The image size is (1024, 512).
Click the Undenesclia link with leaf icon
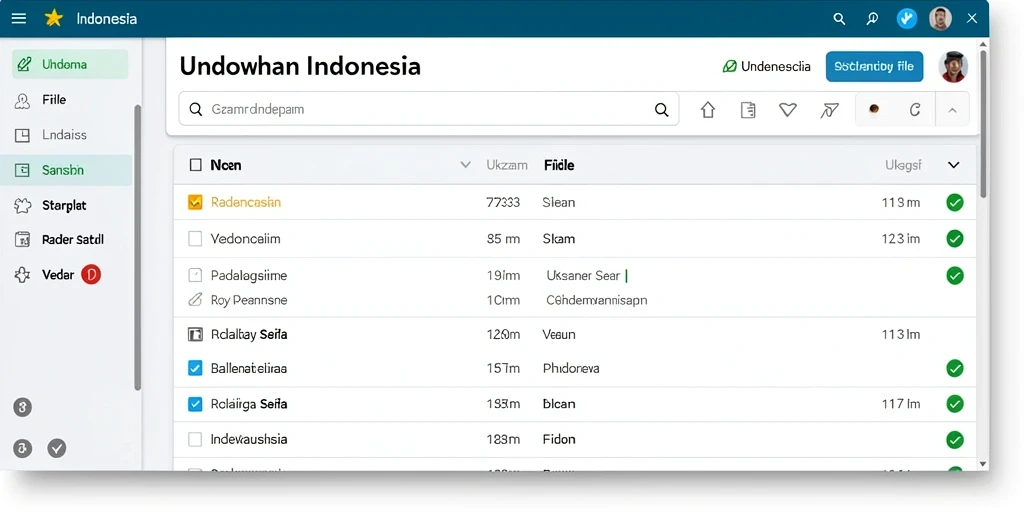(x=767, y=67)
